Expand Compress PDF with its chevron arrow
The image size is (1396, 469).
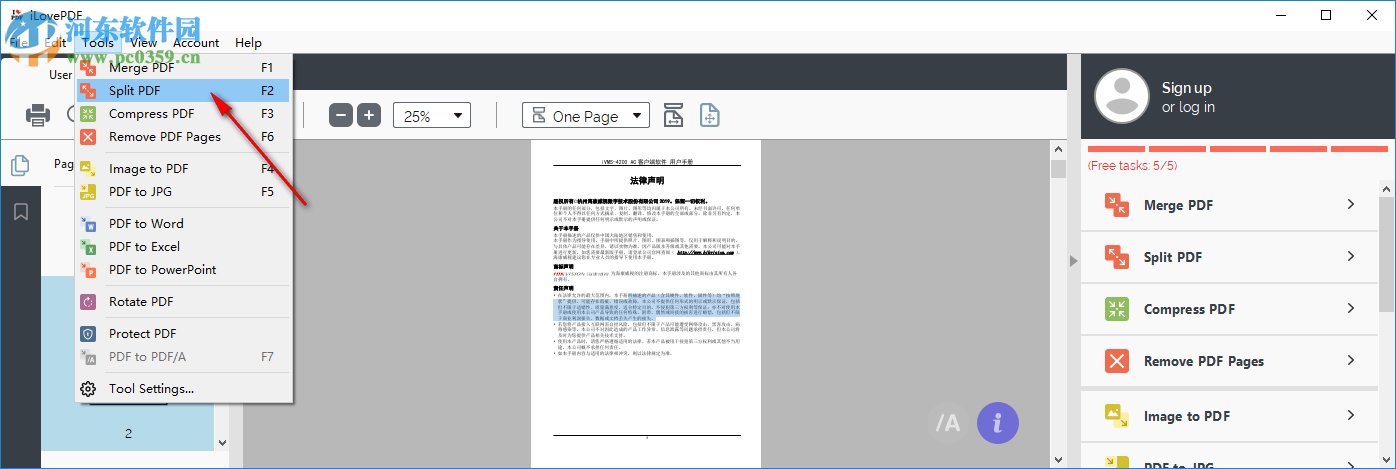1351,308
